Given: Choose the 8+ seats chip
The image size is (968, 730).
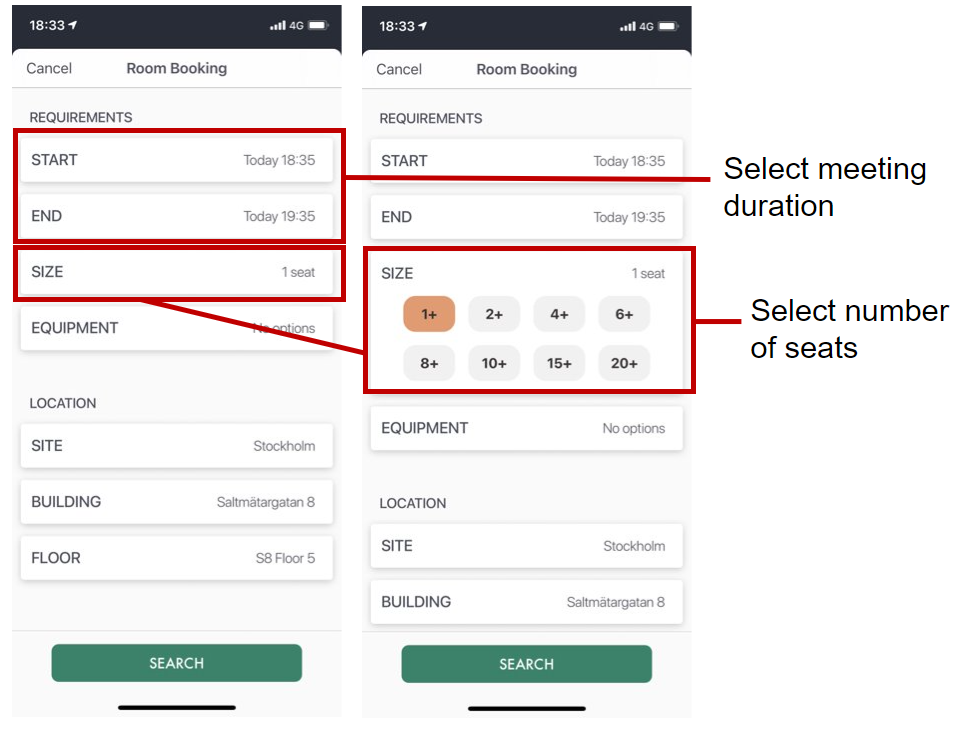Looking at the screenshot, I should coord(429,363).
